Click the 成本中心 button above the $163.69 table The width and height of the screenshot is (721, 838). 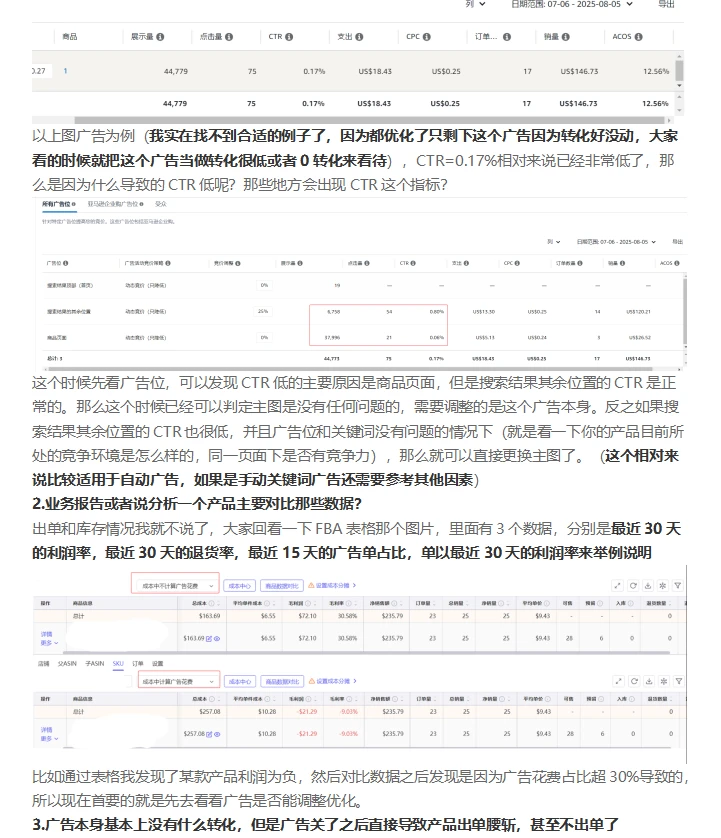coord(239,586)
